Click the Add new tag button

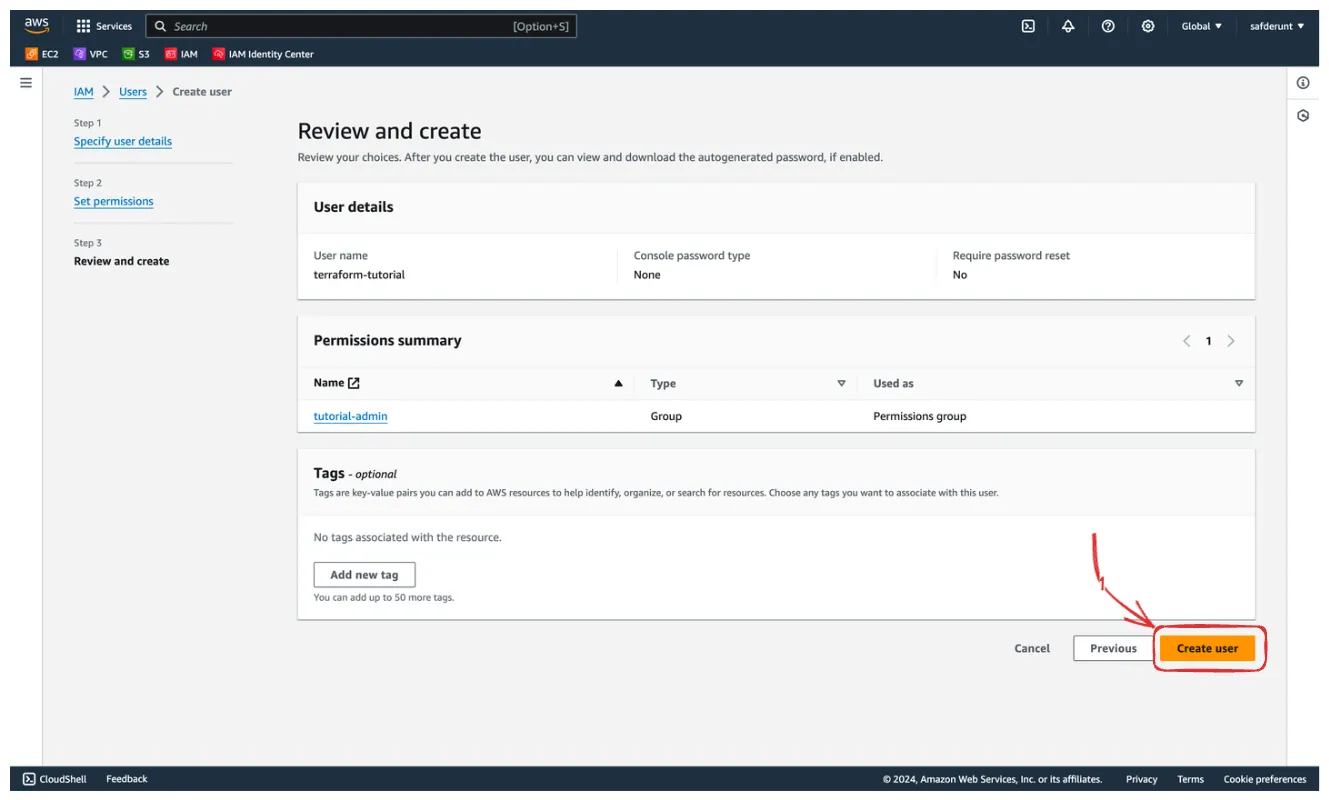pyautogui.click(x=364, y=575)
